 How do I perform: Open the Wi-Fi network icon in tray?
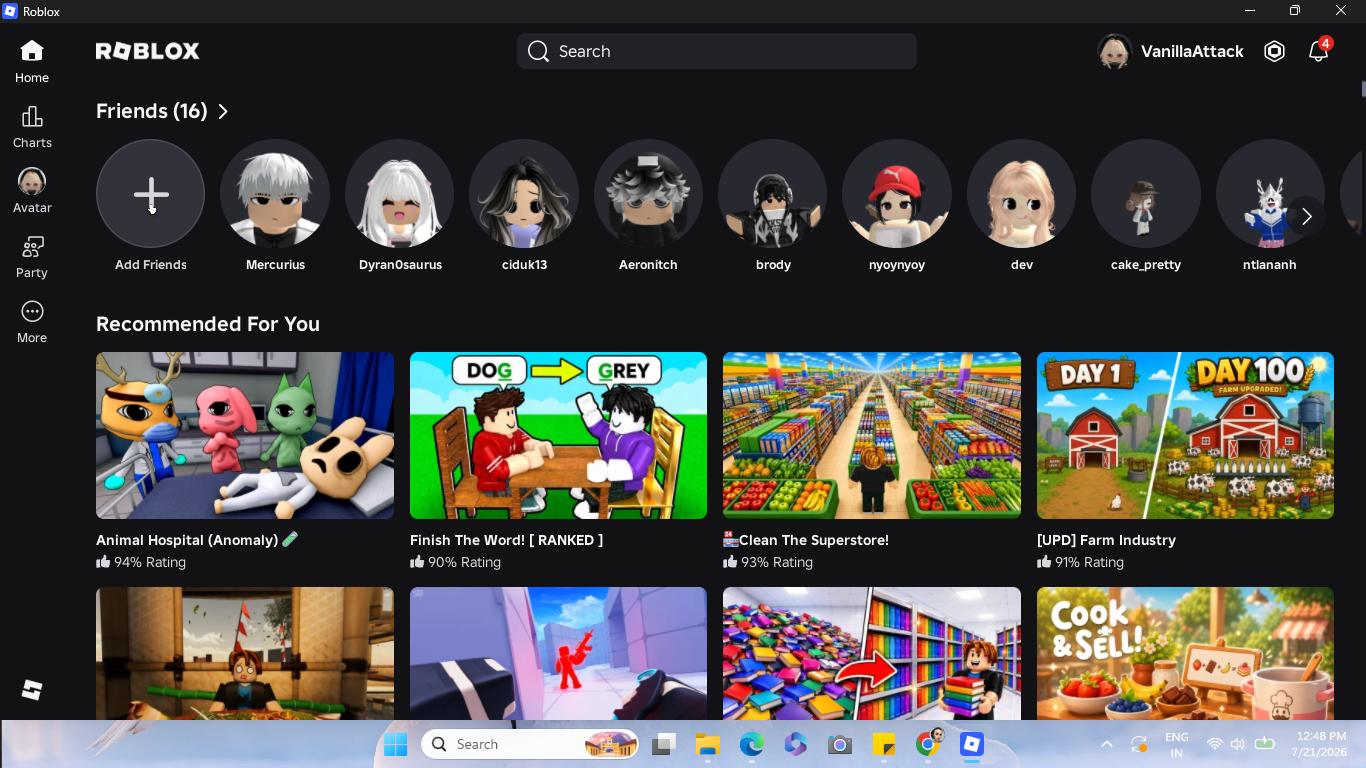click(x=1215, y=744)
